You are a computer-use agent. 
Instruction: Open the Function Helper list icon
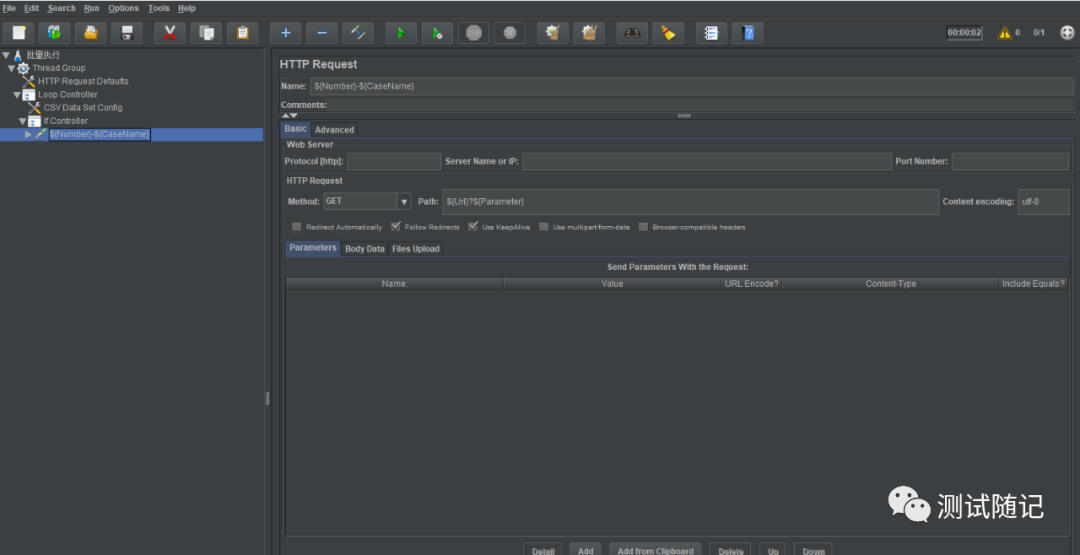click(712, 32)
